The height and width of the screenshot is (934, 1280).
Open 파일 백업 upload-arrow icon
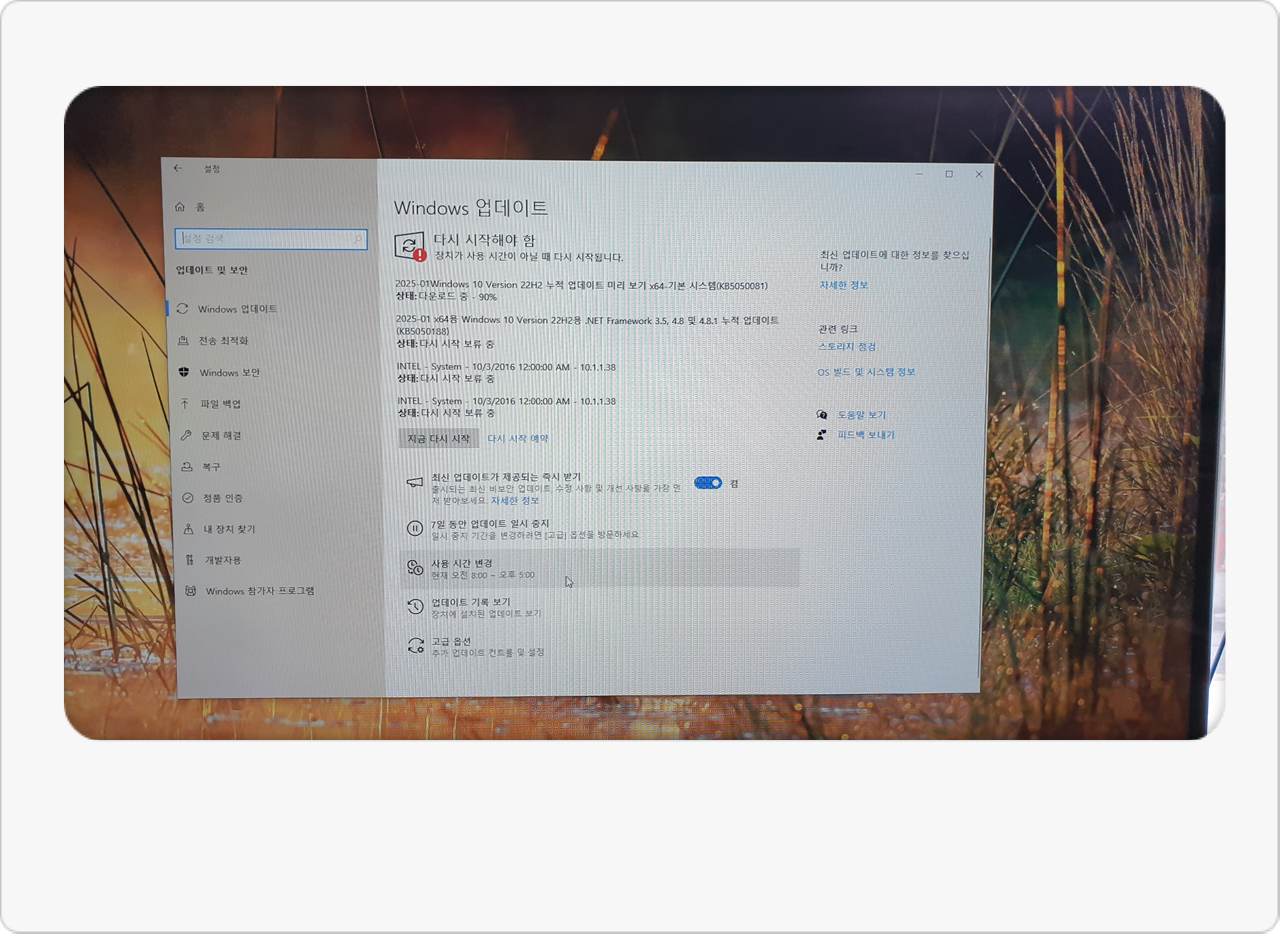(x=185, y=404)
